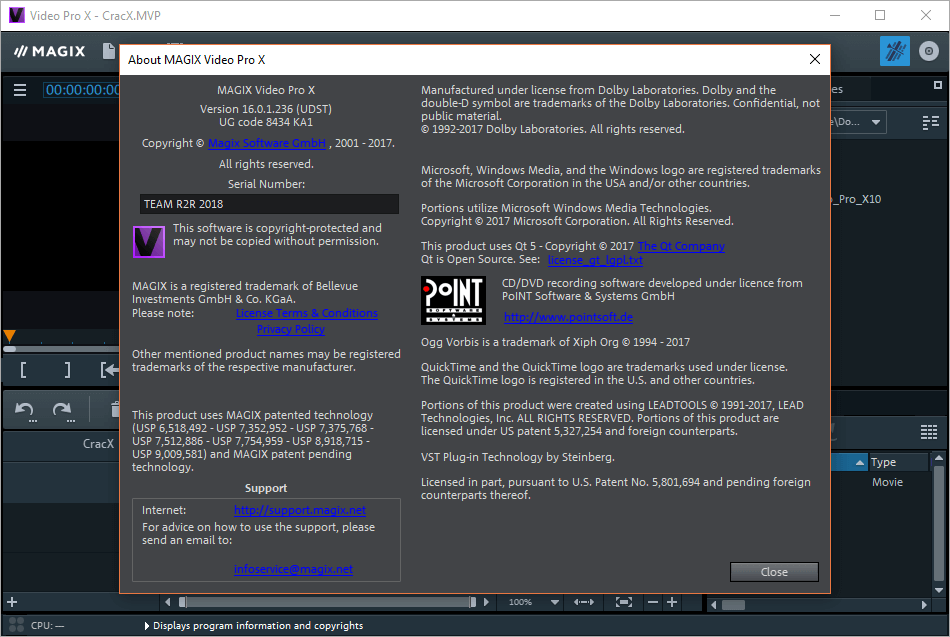Screen dimensions: 950x637
Task: Open the hamburger menu above the preview monitor
Action: (20, 90)
